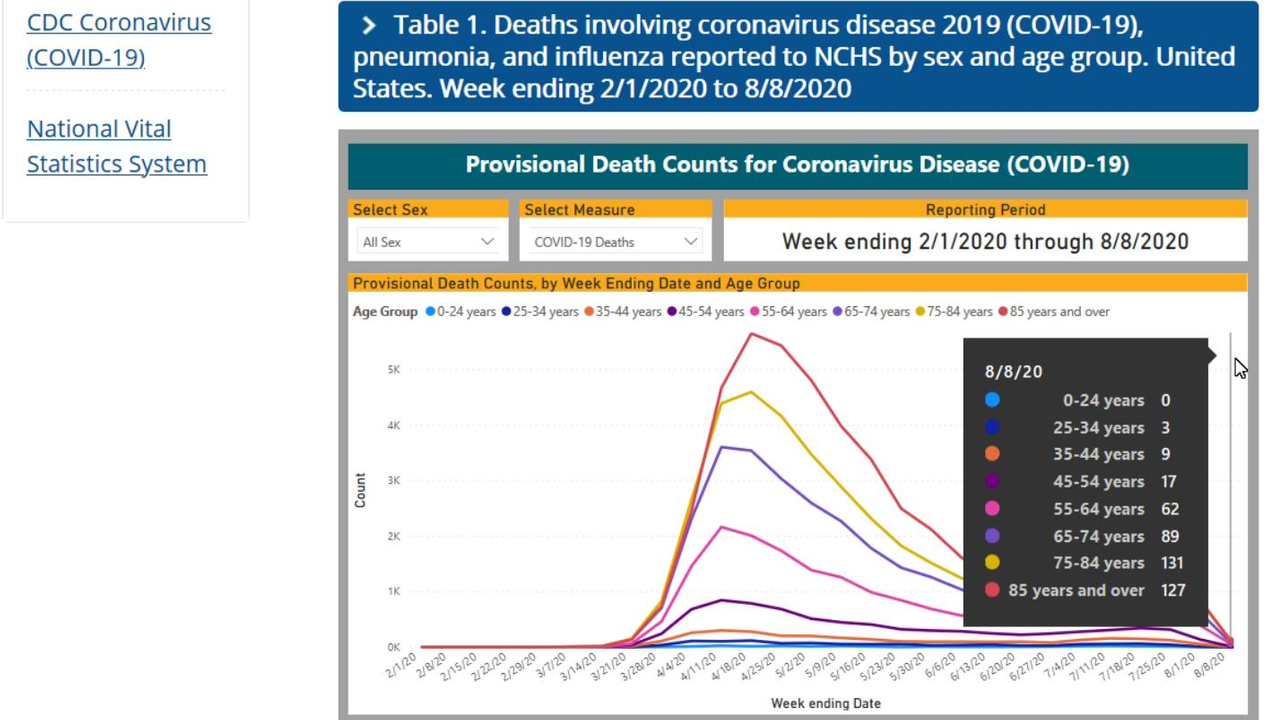Click the Count label on the y-axis

pos(360,490)
